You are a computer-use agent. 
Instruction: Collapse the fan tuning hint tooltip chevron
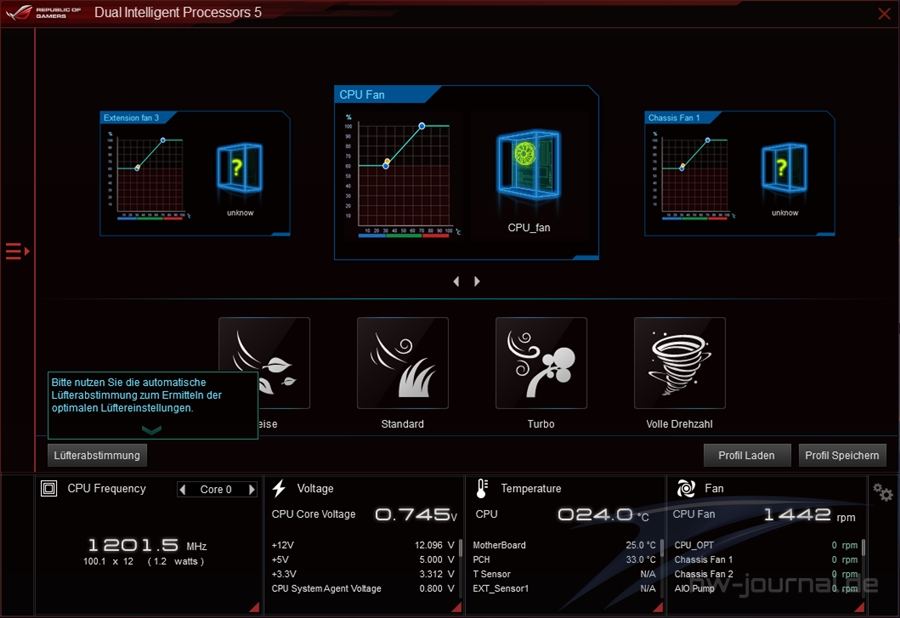pyautogui.click(x=152, y=430)
